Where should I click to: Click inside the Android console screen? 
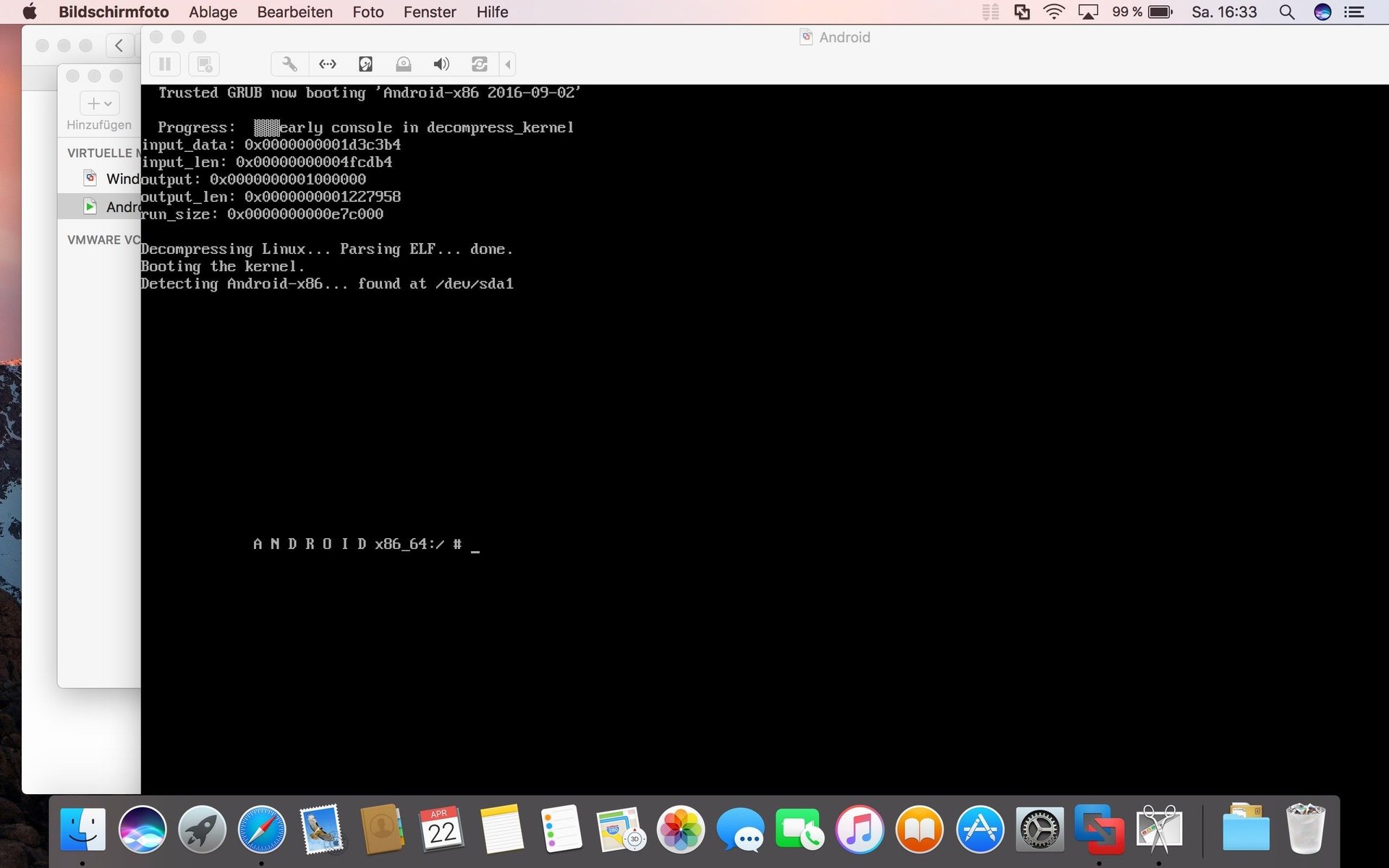(765, 438)
